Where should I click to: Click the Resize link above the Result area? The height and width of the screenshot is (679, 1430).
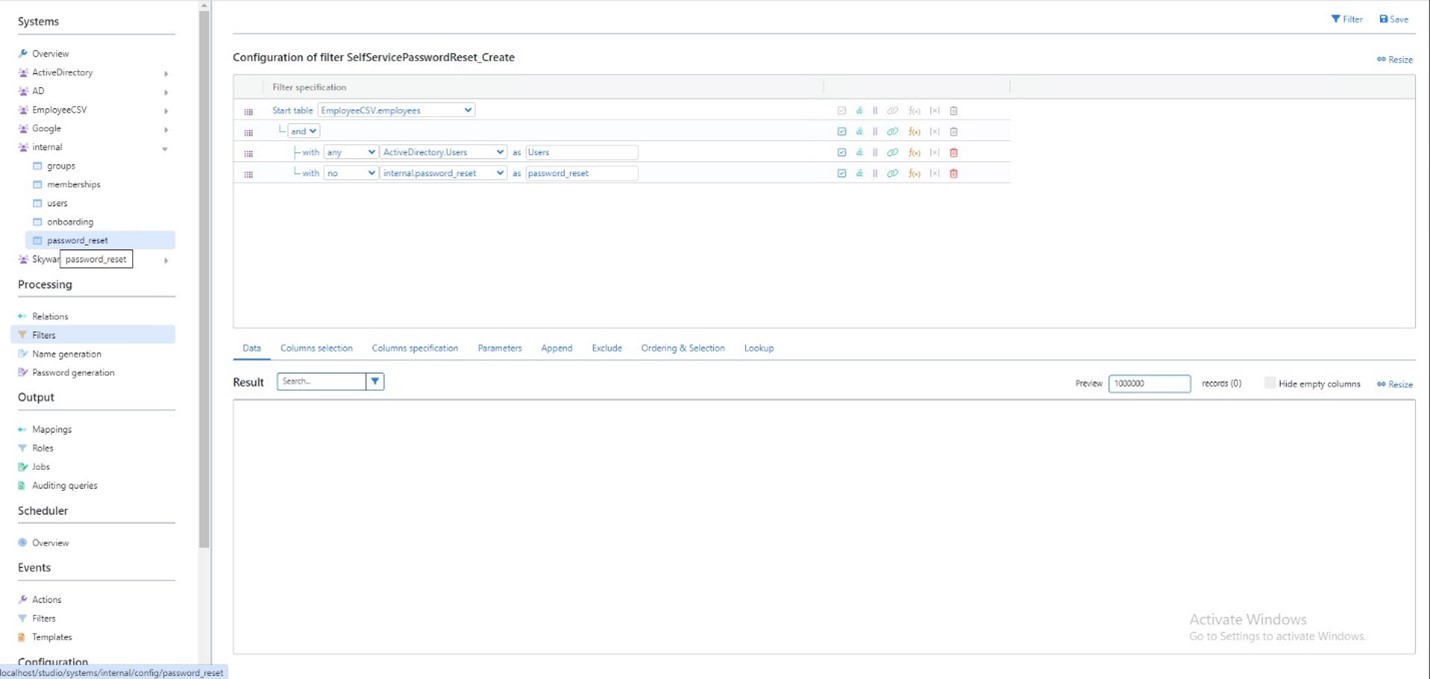[1394, 383]
